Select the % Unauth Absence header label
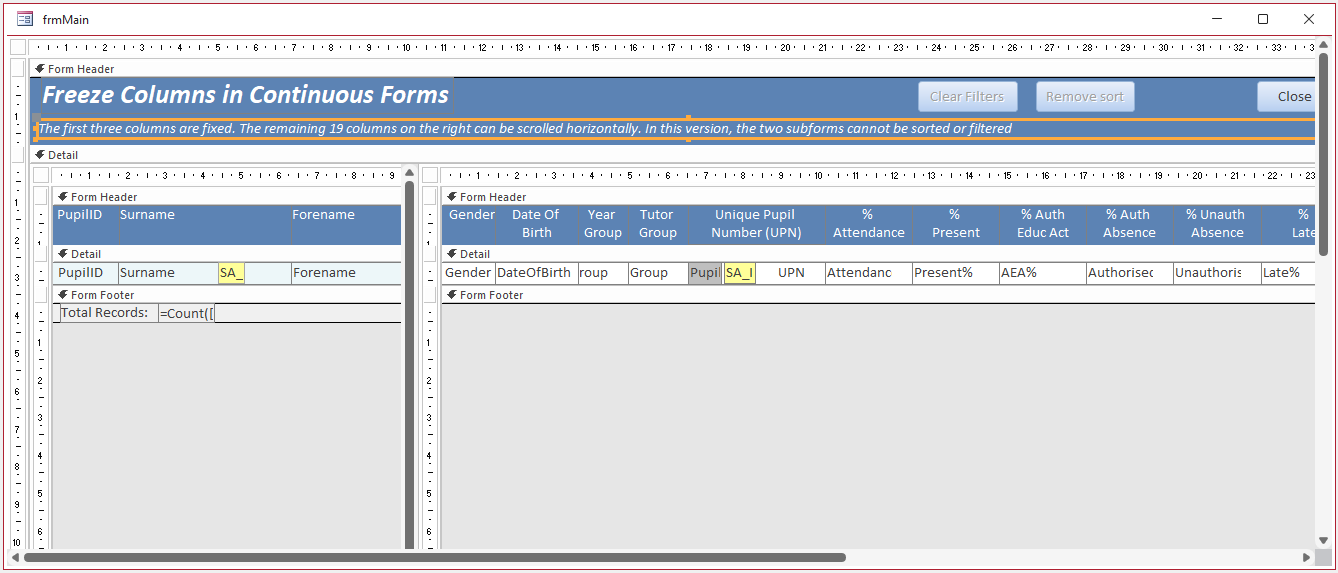Screen dimensions: 1338x573 click(1215, 224)
